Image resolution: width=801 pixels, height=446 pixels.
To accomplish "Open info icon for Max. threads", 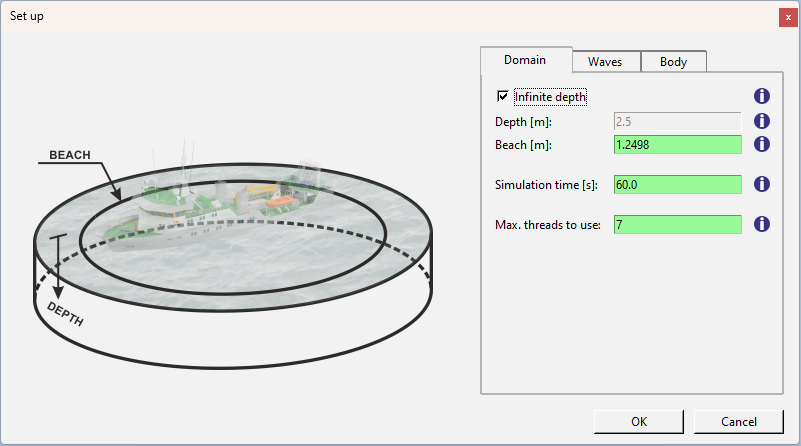I will [x=762, y=224].
